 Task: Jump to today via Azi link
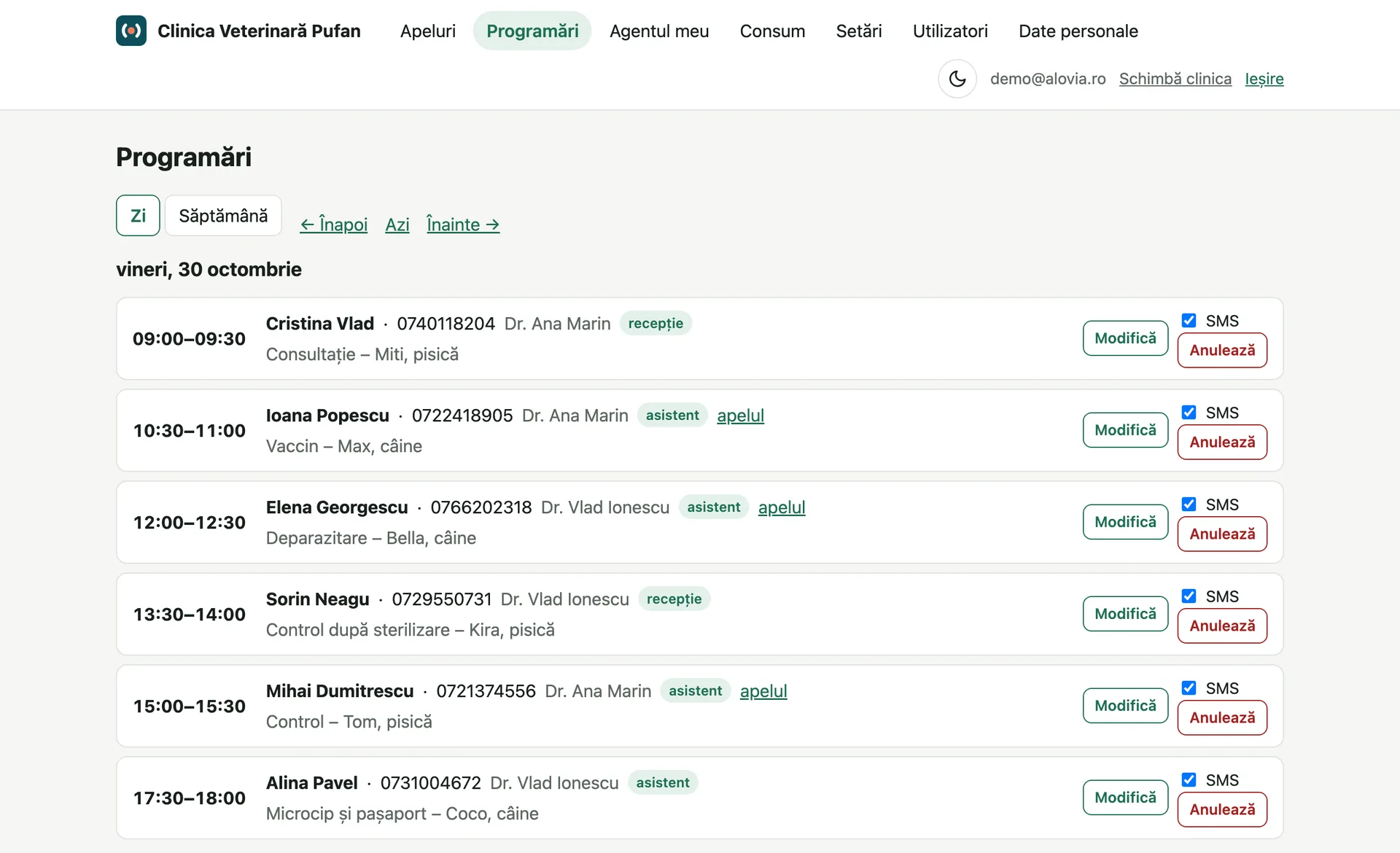[x=397, y=225]
